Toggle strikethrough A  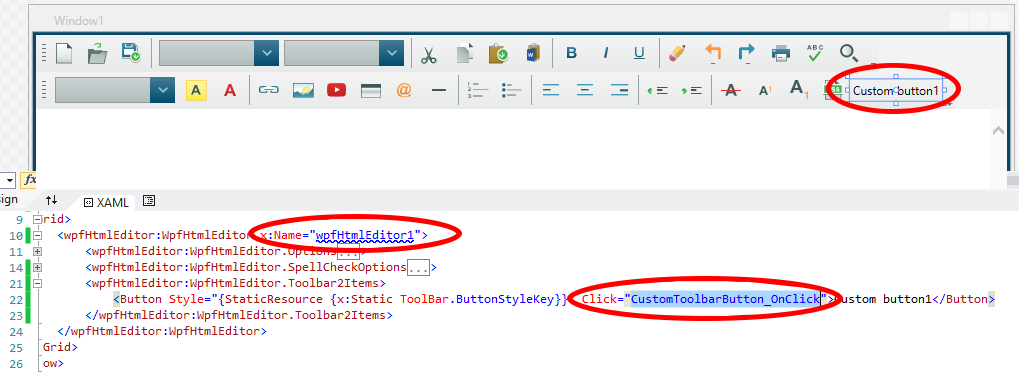(x=732, y=90)
